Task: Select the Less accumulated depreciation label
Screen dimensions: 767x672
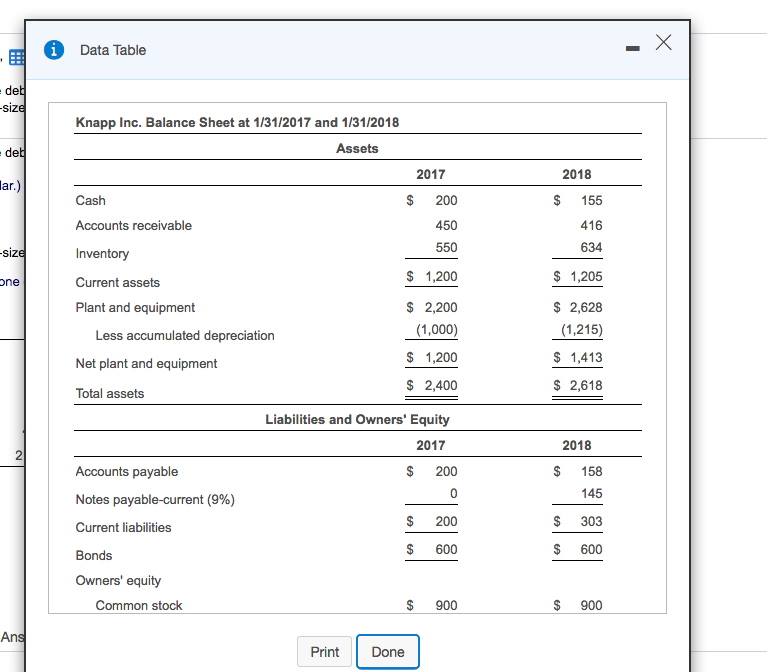Action: (x=185, y=335)
